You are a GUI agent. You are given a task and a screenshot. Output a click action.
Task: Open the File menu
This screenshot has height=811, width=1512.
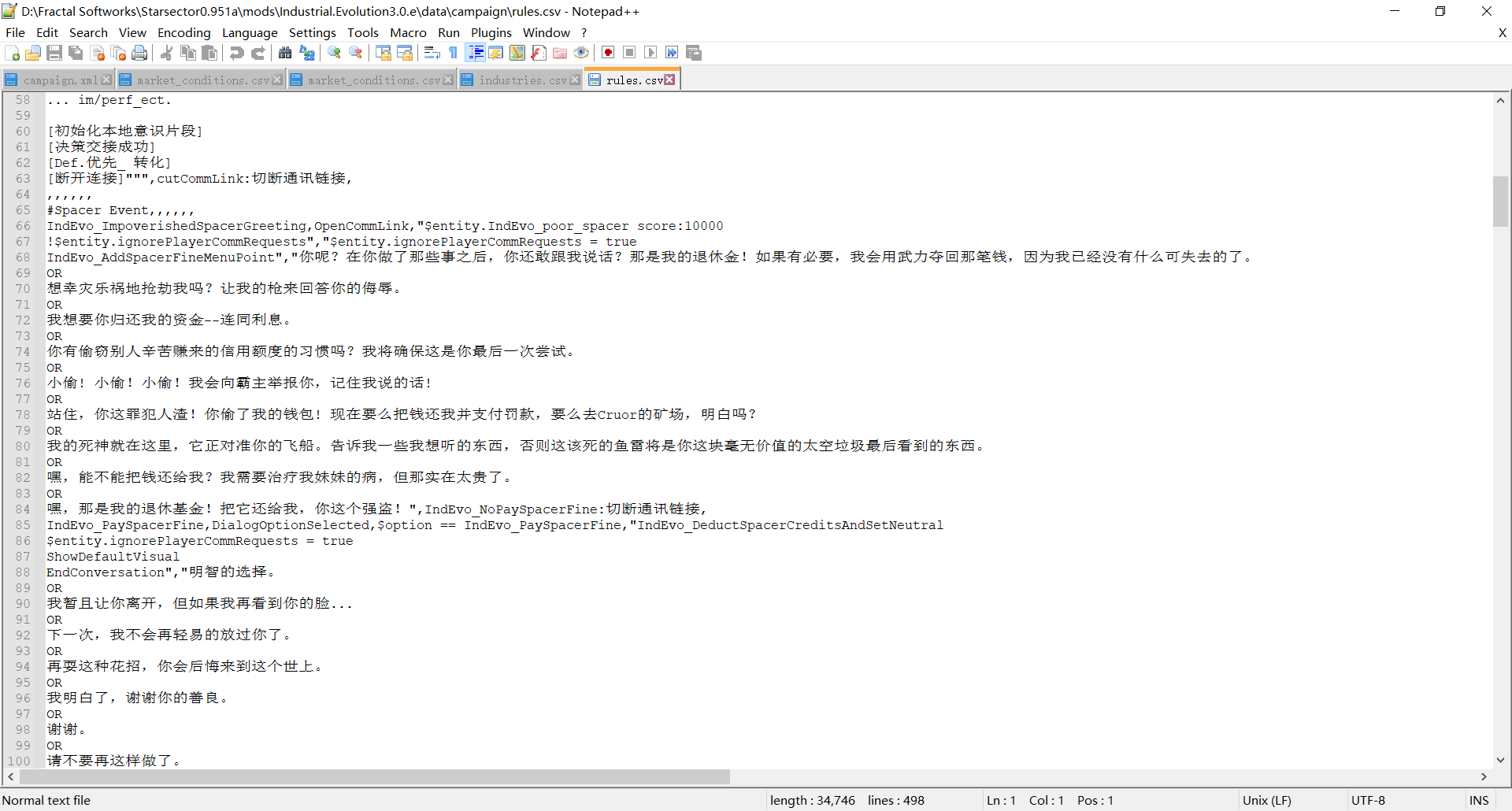[x=15, y=32]
